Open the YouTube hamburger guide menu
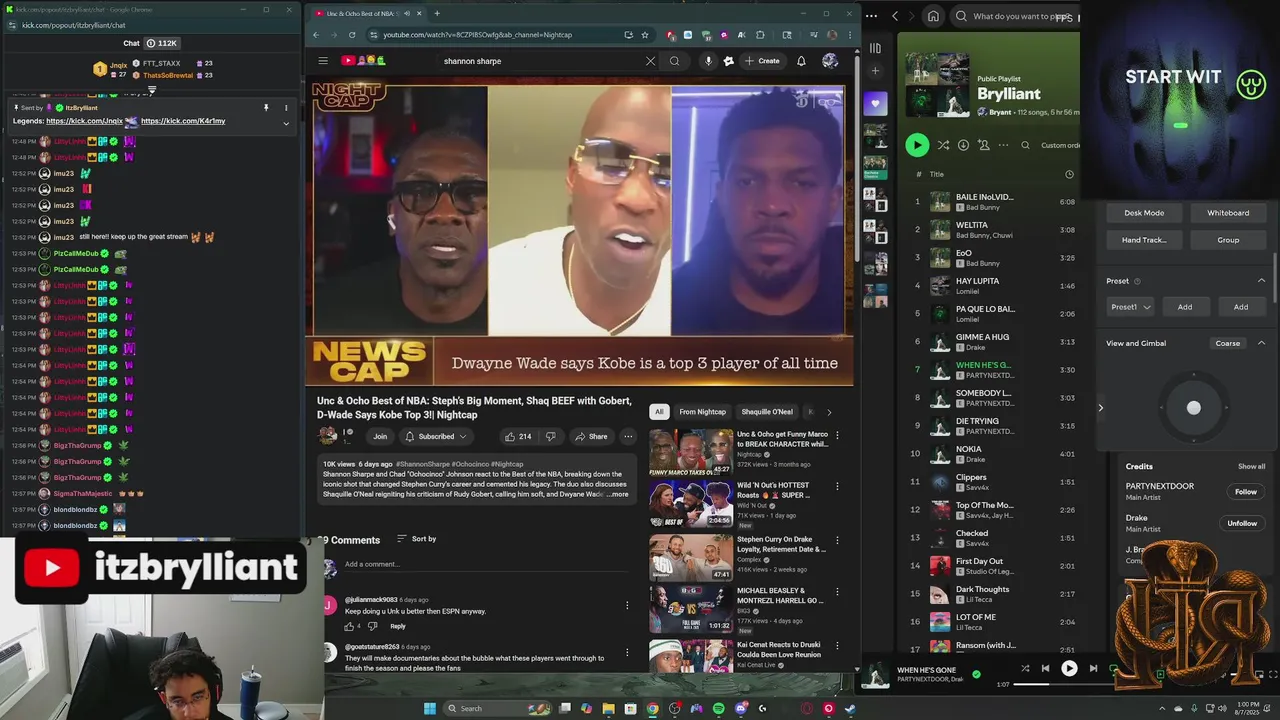This screenshot has width=1280, height=720. pyautogui.click(x=323, y=61)
